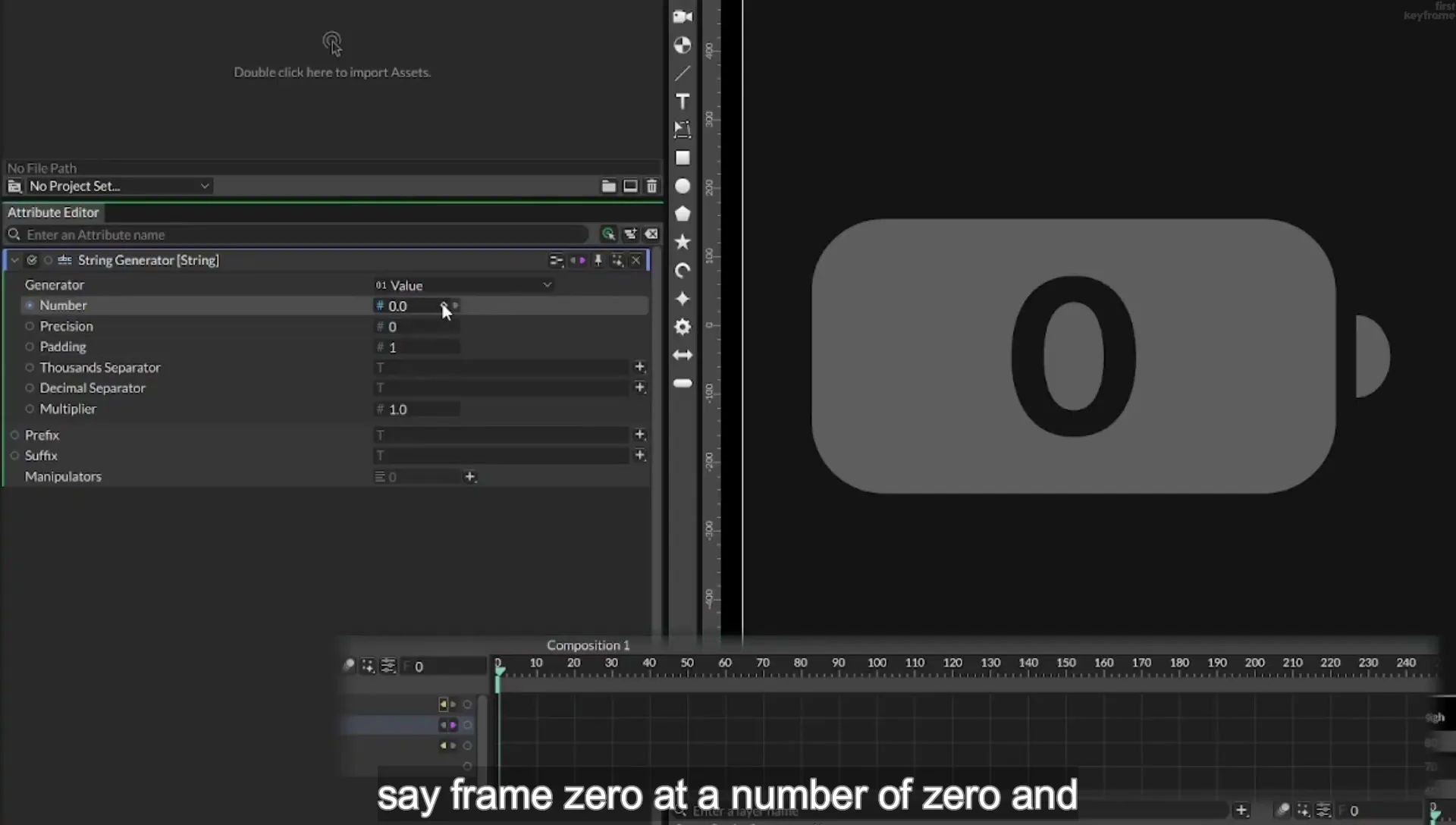Add a Manipulators entry with plus
Viewport: 1456px width, 825px height.
click(x=469, y=476)
